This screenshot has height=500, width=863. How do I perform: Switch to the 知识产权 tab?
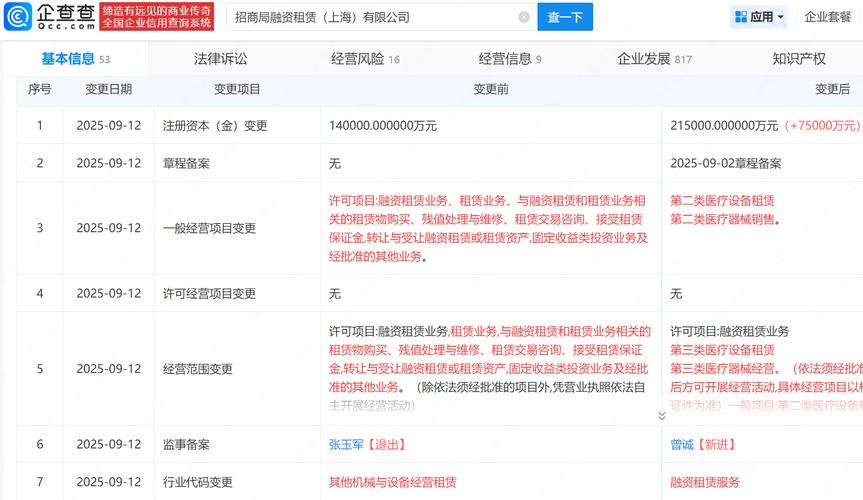click(799, 59)
